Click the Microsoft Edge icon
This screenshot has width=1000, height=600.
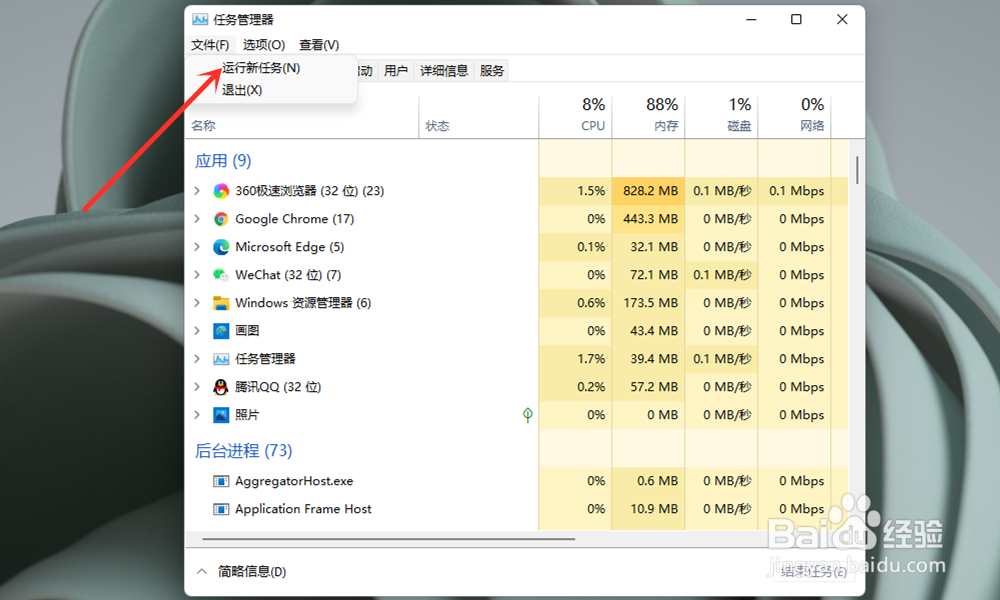[x=221, y=247]
